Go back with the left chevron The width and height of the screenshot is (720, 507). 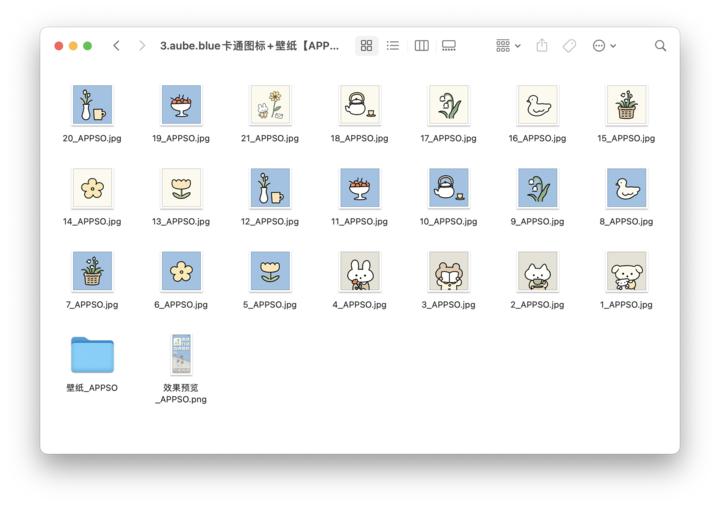coord(117,46)
